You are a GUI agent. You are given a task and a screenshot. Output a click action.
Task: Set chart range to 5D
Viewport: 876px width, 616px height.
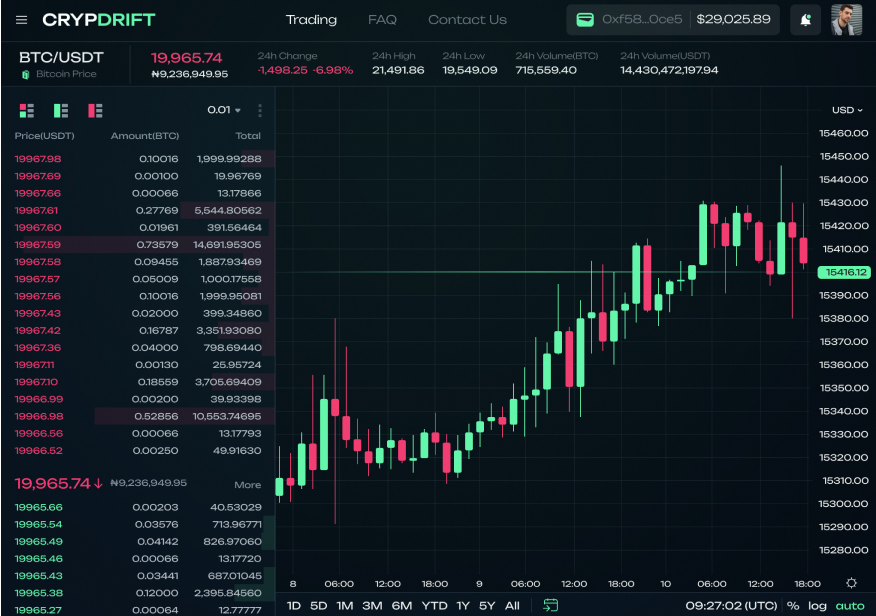pos(318,605)
